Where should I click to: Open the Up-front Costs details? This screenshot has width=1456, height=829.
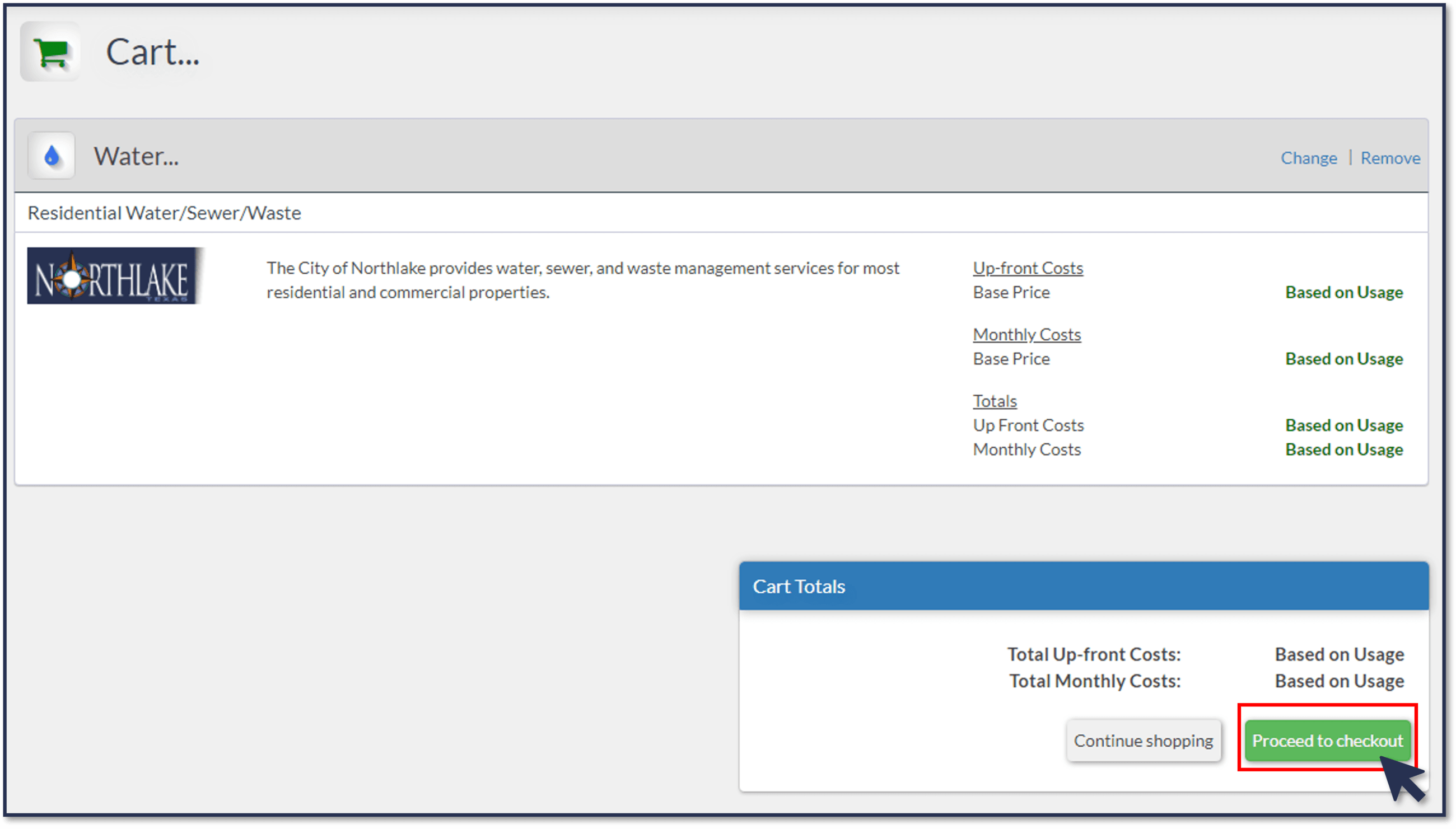tap(1027, 268)
